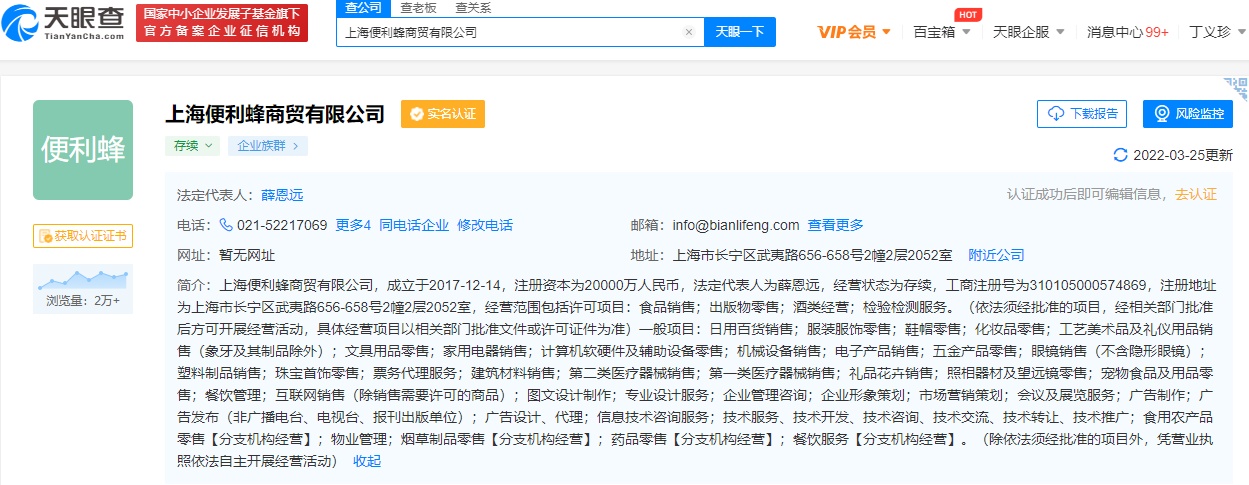
Task: Click the company title 上海便利蜂商贸有限公司
Action: point(275,114)
